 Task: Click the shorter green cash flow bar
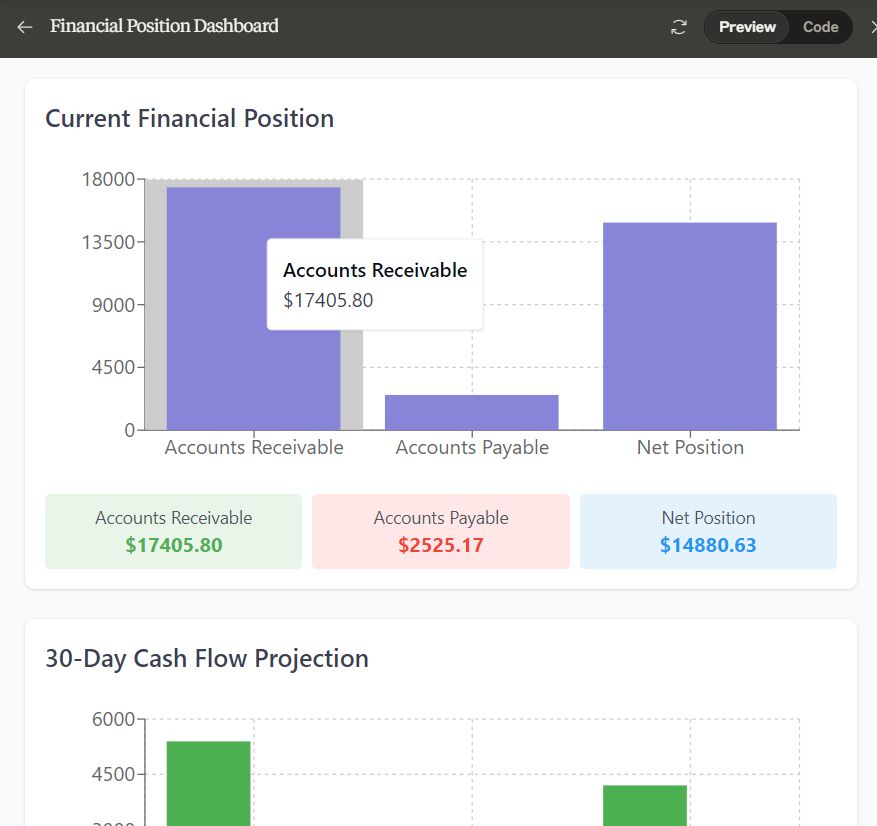point(644,805)
